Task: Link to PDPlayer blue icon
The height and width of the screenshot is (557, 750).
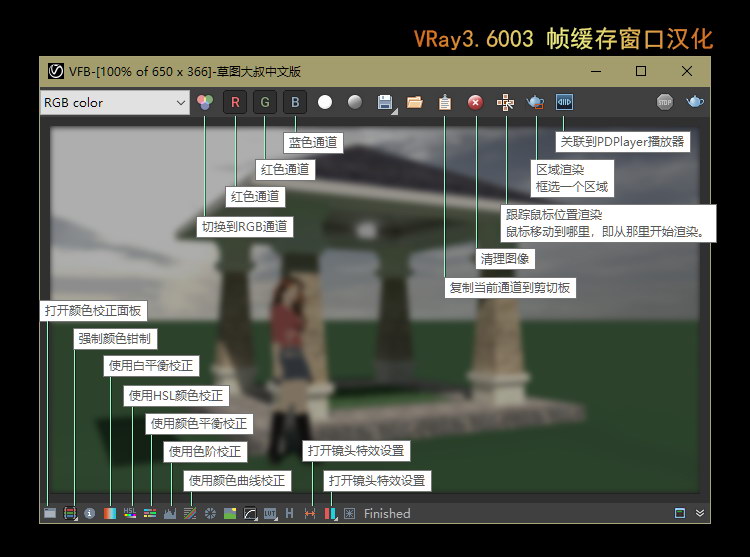Action: point(564,102)
